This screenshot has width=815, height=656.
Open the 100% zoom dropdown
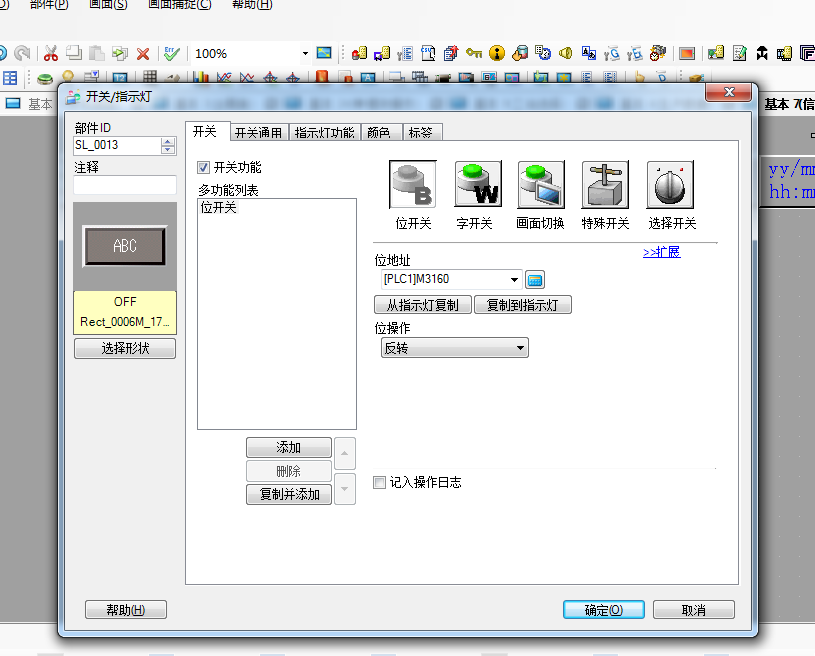click(x=305, y=53)
